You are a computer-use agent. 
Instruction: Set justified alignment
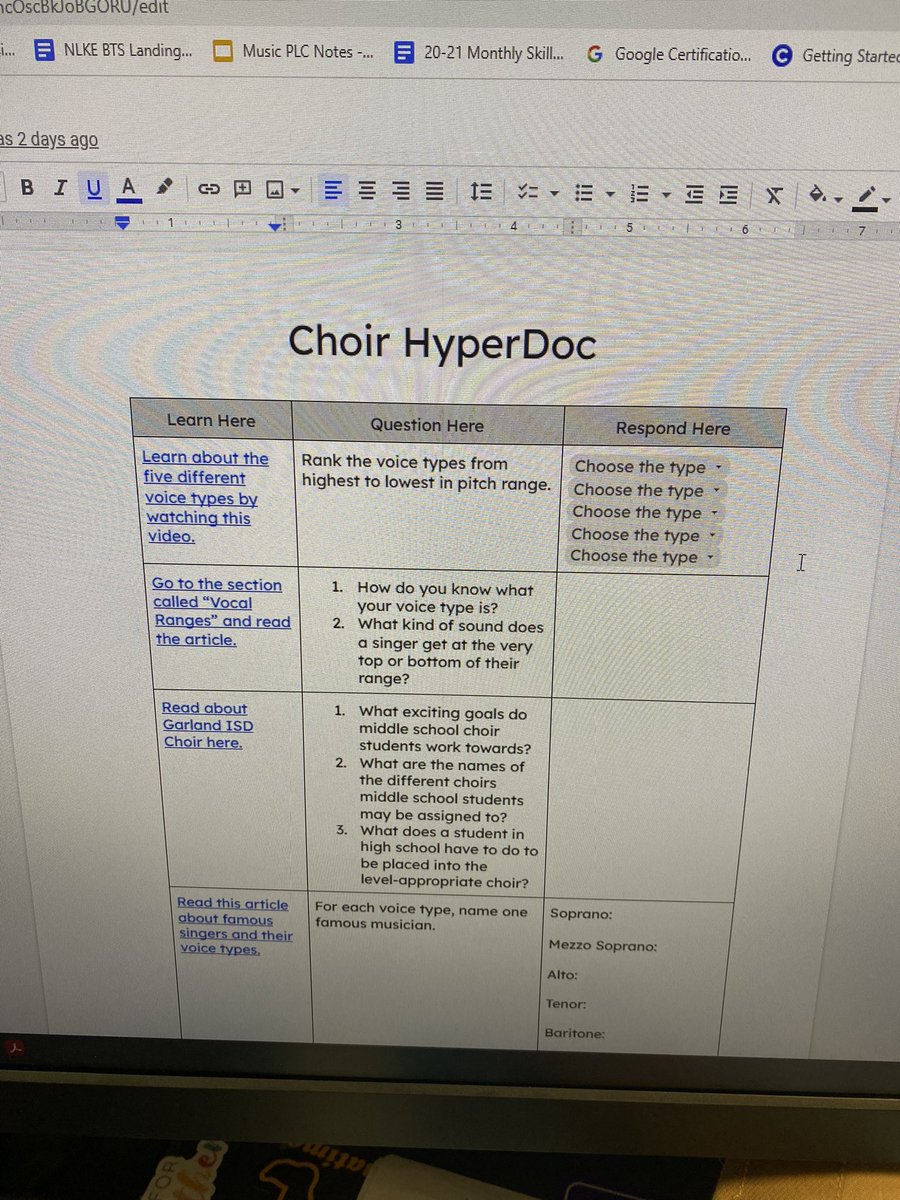(433, 189)
